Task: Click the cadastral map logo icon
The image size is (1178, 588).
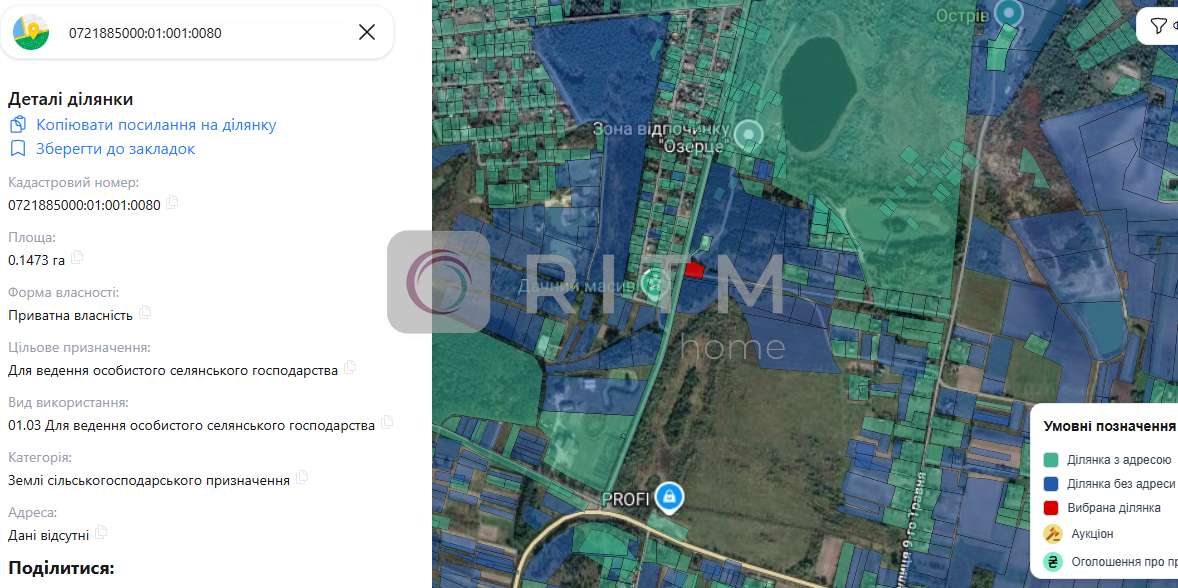Action: pyautogui.click(x=31, y=32)
